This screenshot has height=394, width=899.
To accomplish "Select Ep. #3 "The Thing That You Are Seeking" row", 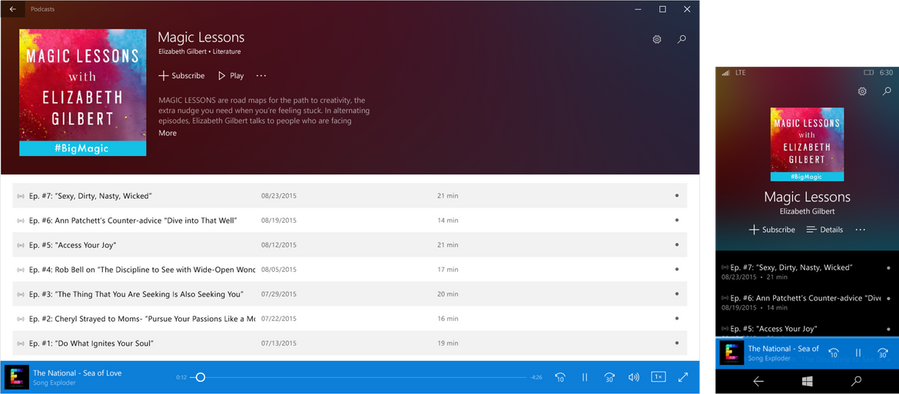I will point(350,294).
